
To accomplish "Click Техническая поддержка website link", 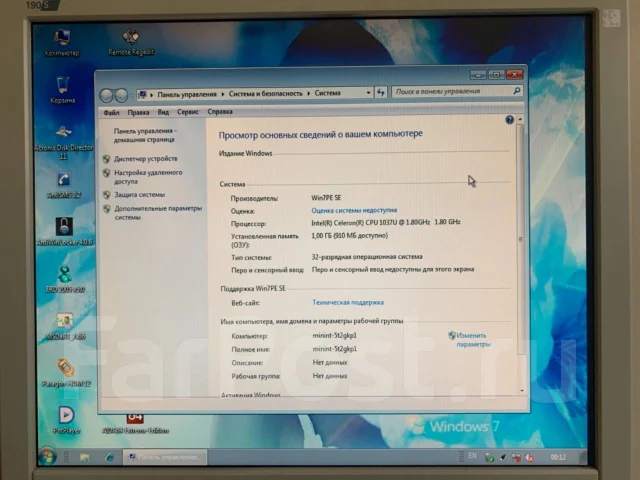I will tap(348, 302).
